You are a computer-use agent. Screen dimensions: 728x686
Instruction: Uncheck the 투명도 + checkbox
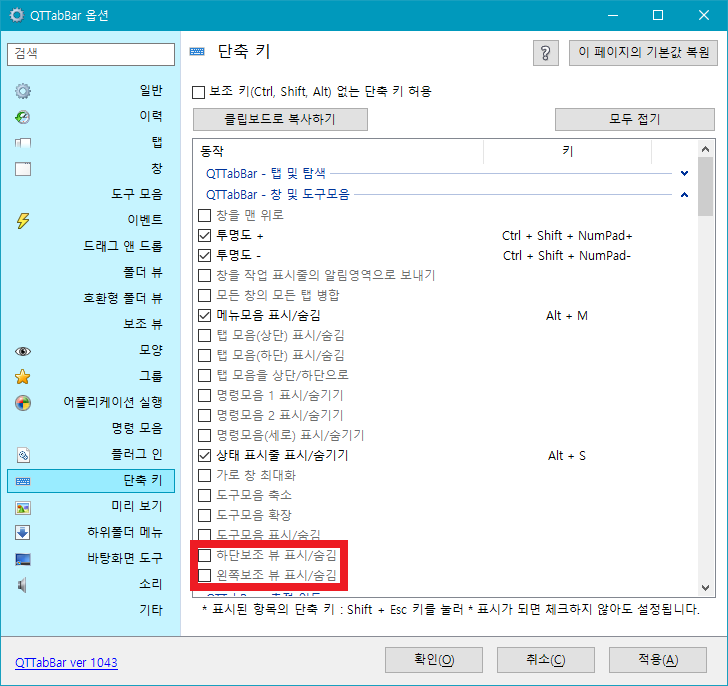tap(204, 235)
